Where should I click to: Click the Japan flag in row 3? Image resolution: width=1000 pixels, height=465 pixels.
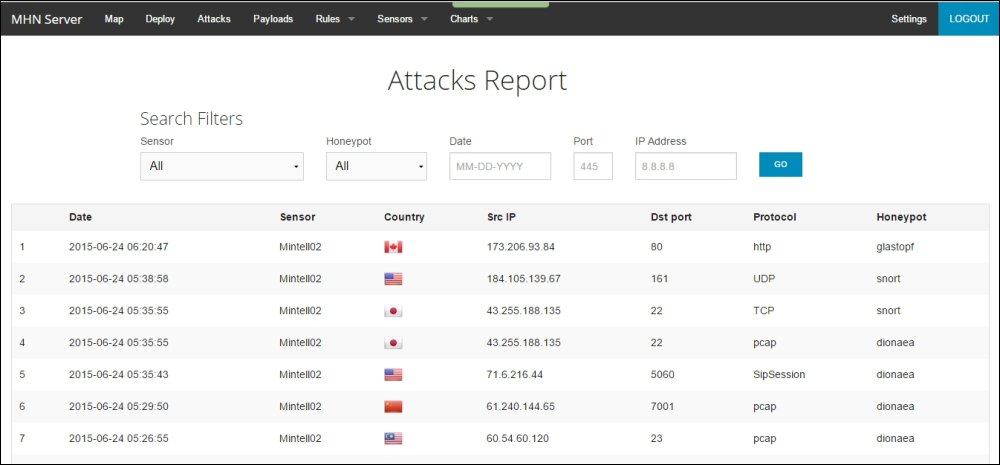coord(393,311)
